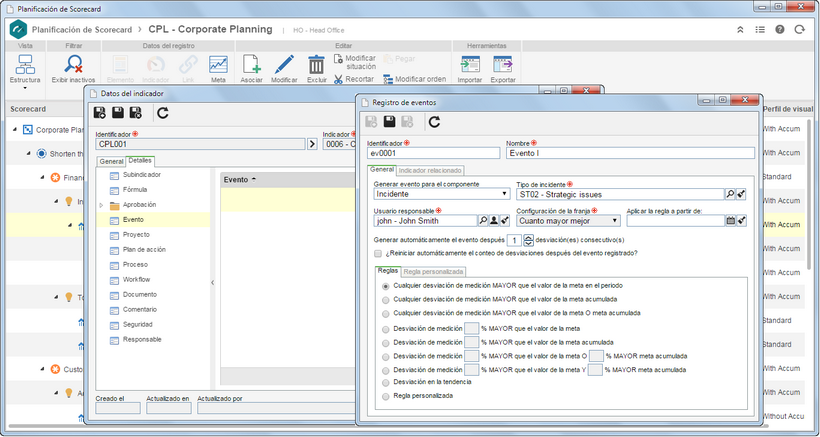Enable Reiniciar automáticamente el conteo checkbox
Image resolution: width=820 pixels, height=437 pixels.
378,254
